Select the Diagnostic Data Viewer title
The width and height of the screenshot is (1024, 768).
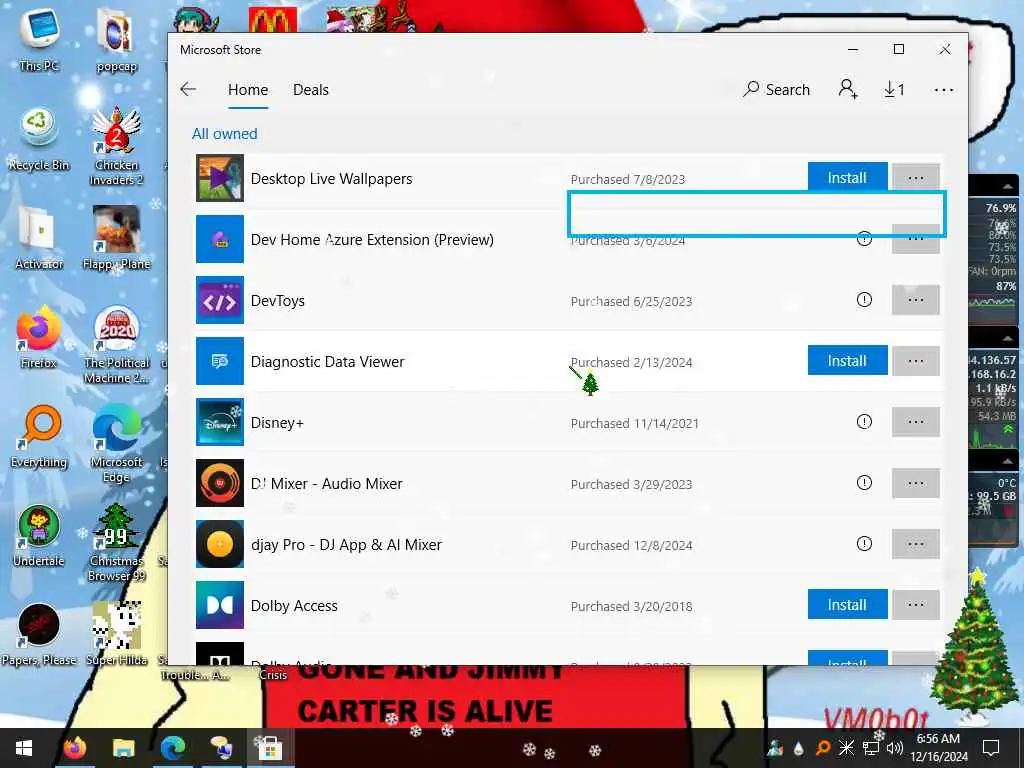[327, 362]
